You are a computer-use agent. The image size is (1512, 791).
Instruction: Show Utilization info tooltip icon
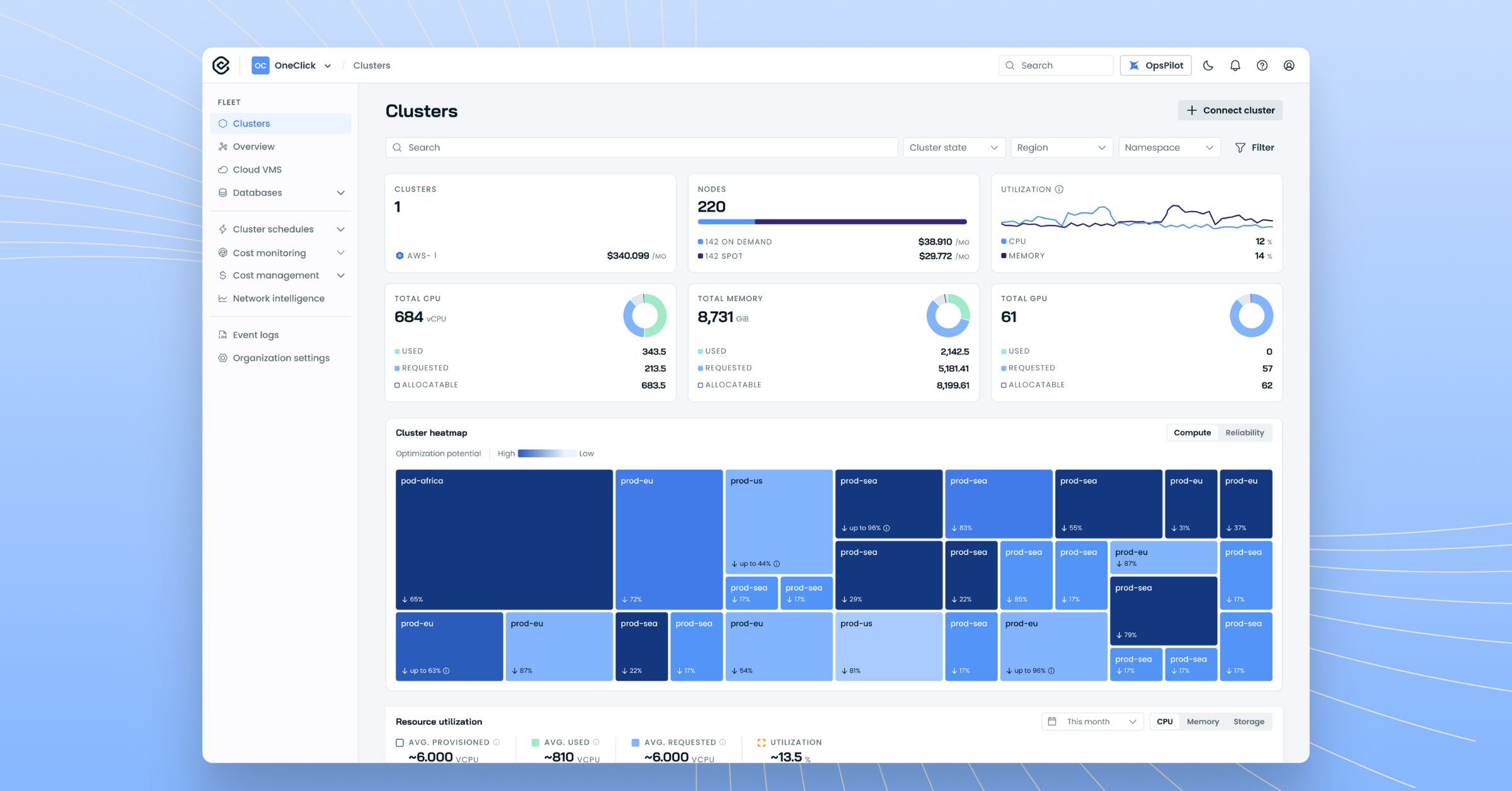(x=1059, y=190)
